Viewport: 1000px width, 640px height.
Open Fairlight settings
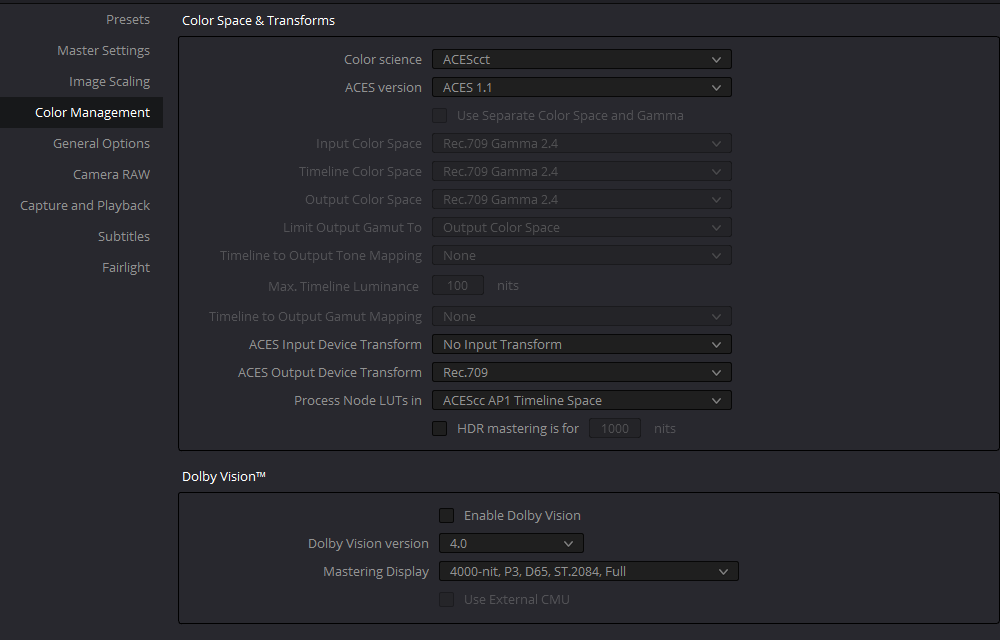pyautogui.click(x=126, y=267)
